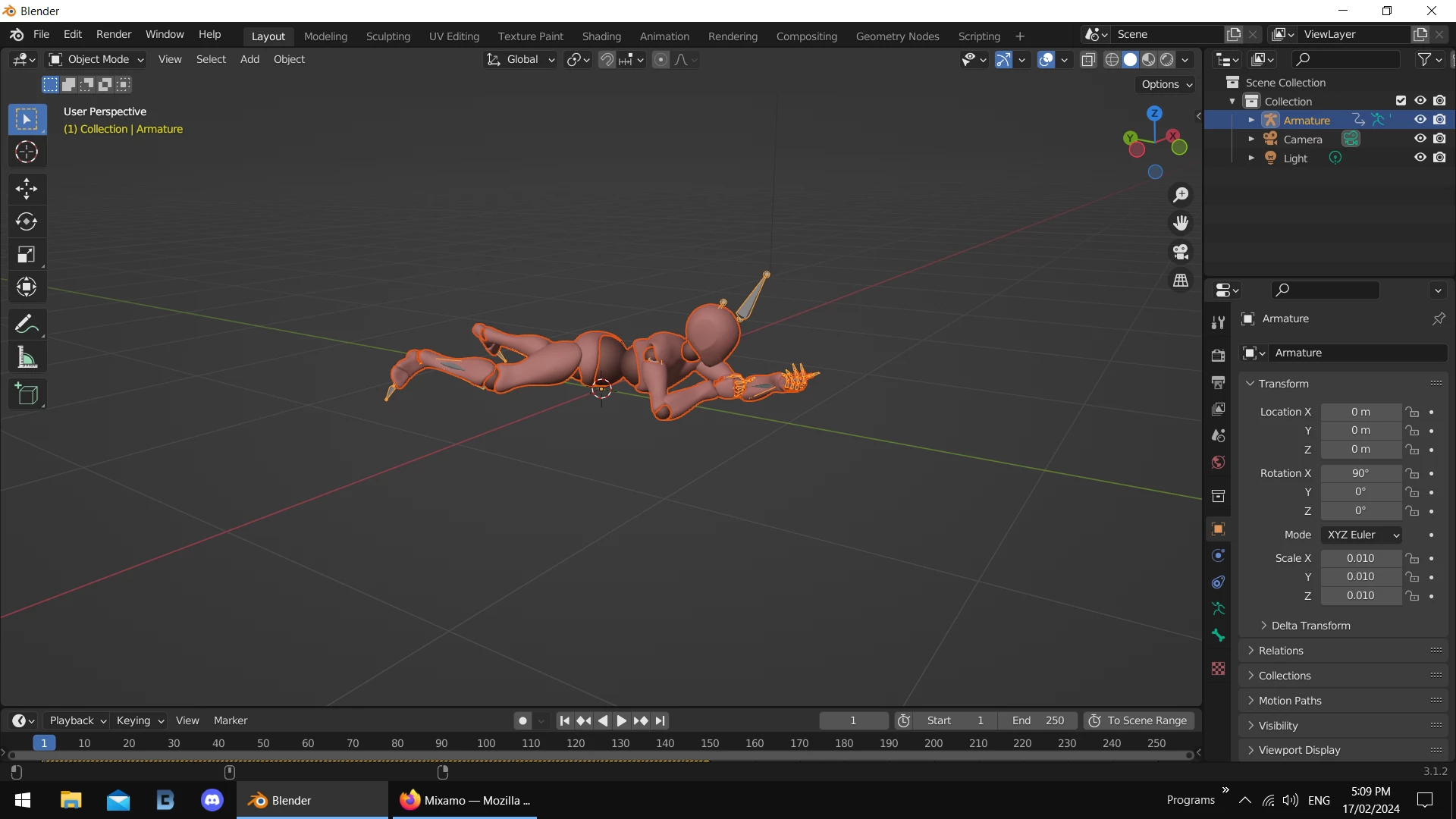The width and height of the screenshot is (1456, 819).
Task: Select the Cursor tool in toolbar
Action: click(x=27, y=152)
